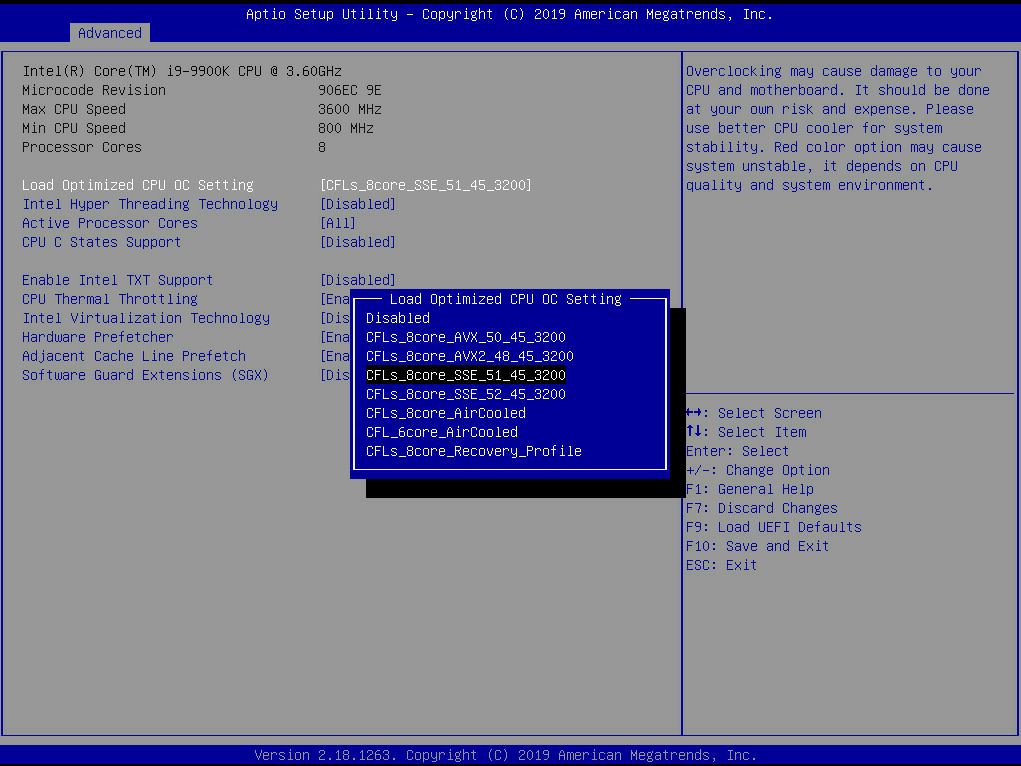Click the 800 MHz value
The height and width of the screenshot is (766, 1021).
(x=346, y=128)
